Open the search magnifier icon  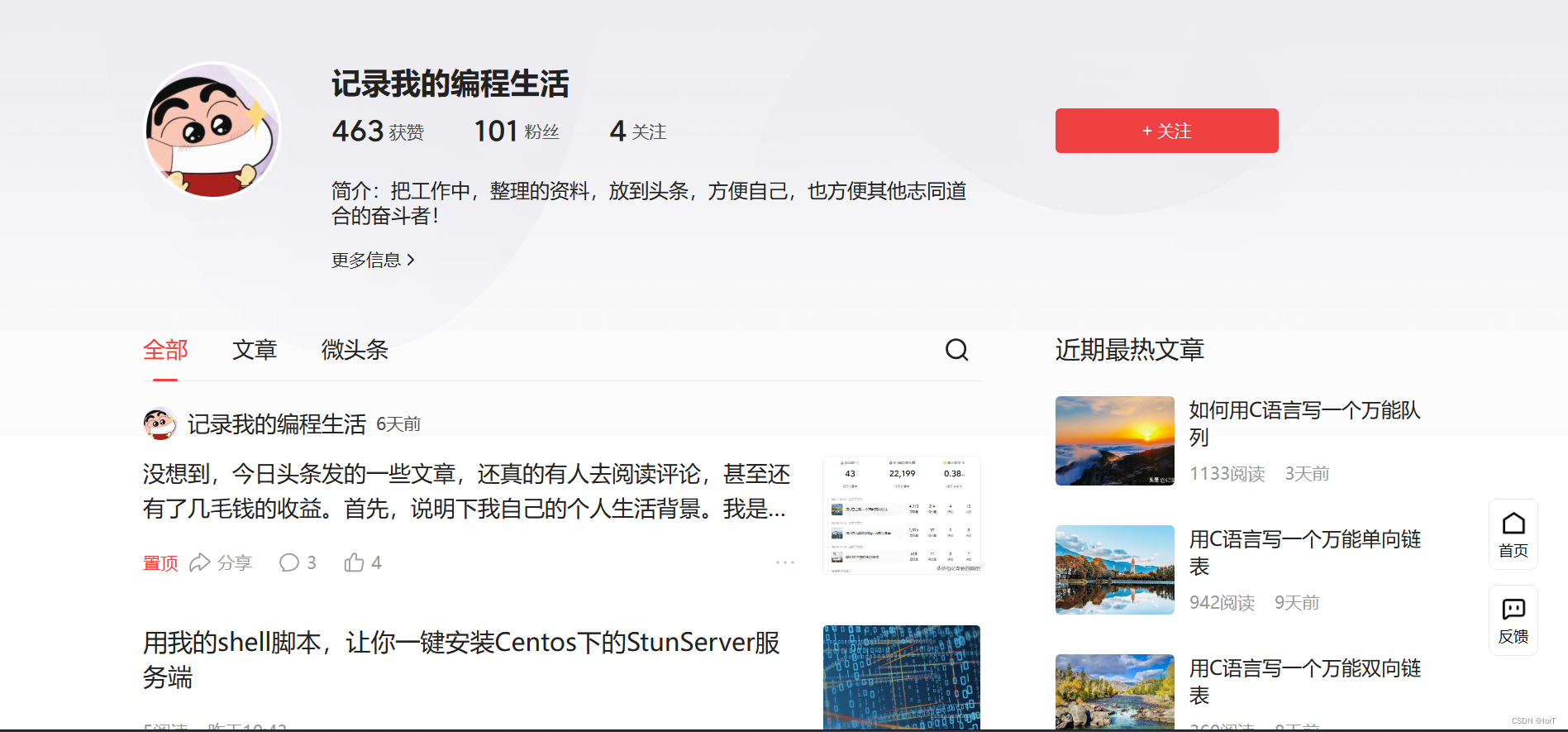point(956,350)
